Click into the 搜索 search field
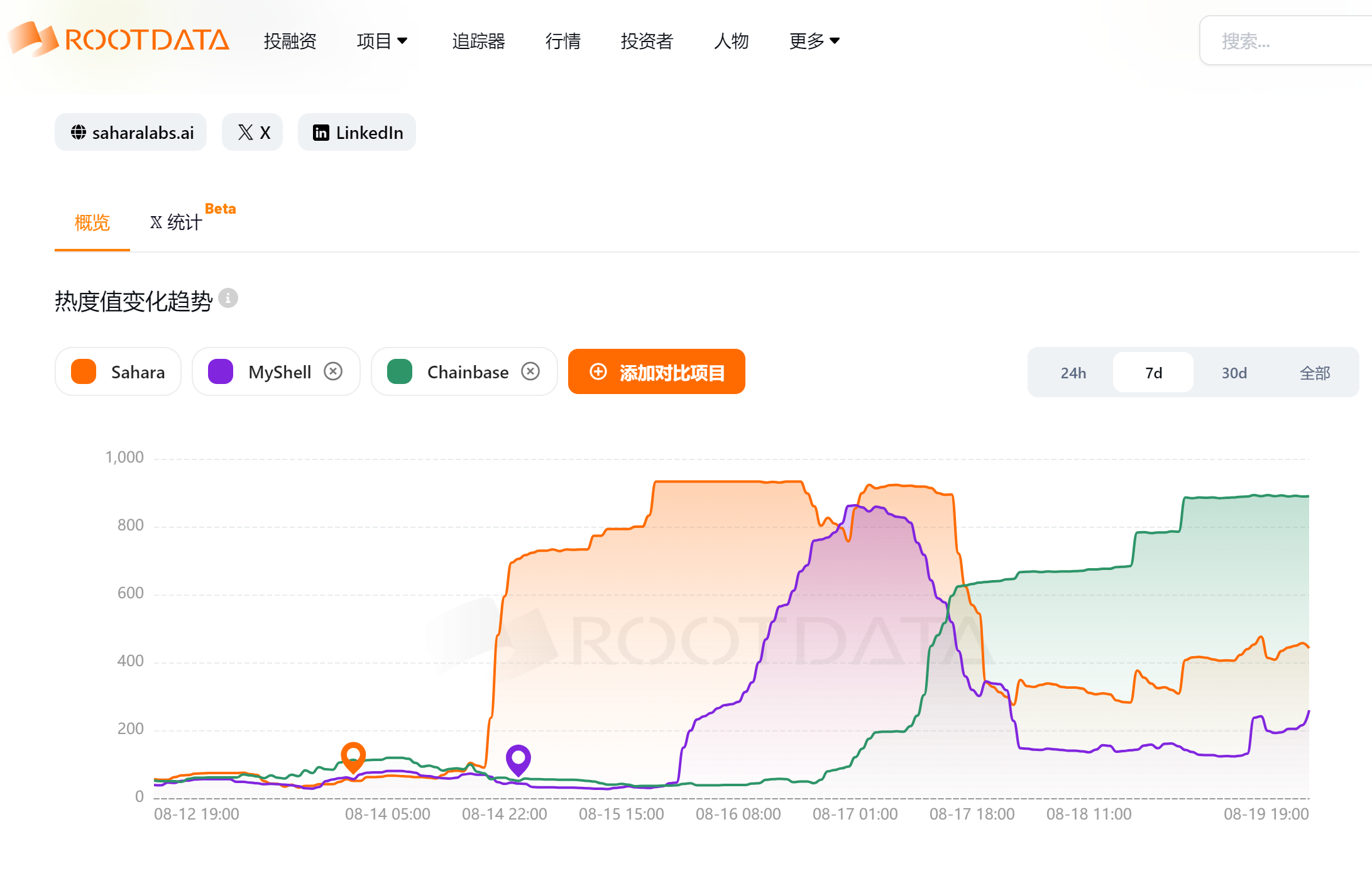Screen dimensions: 1372x883 1282,41
